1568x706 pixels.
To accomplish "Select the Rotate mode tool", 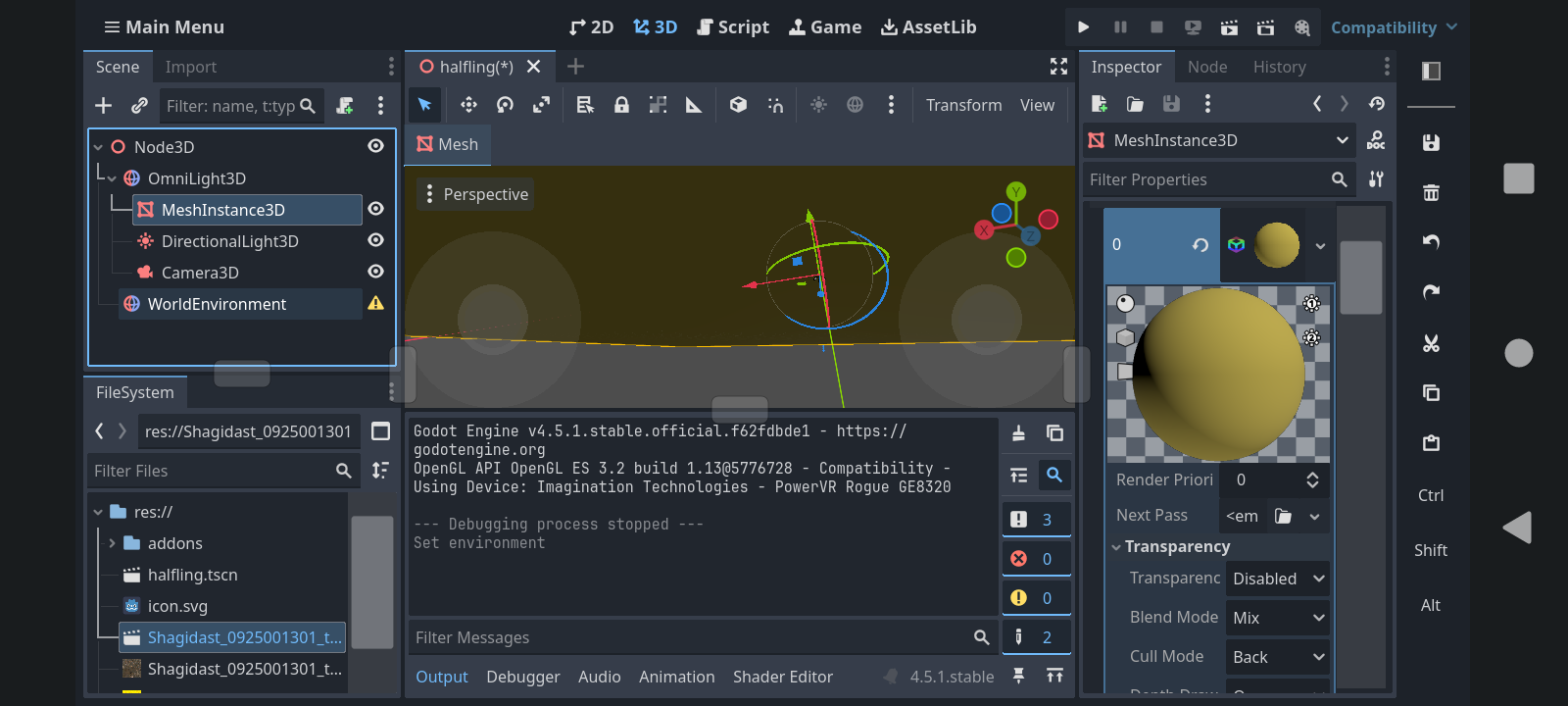I will coord(505,105).
